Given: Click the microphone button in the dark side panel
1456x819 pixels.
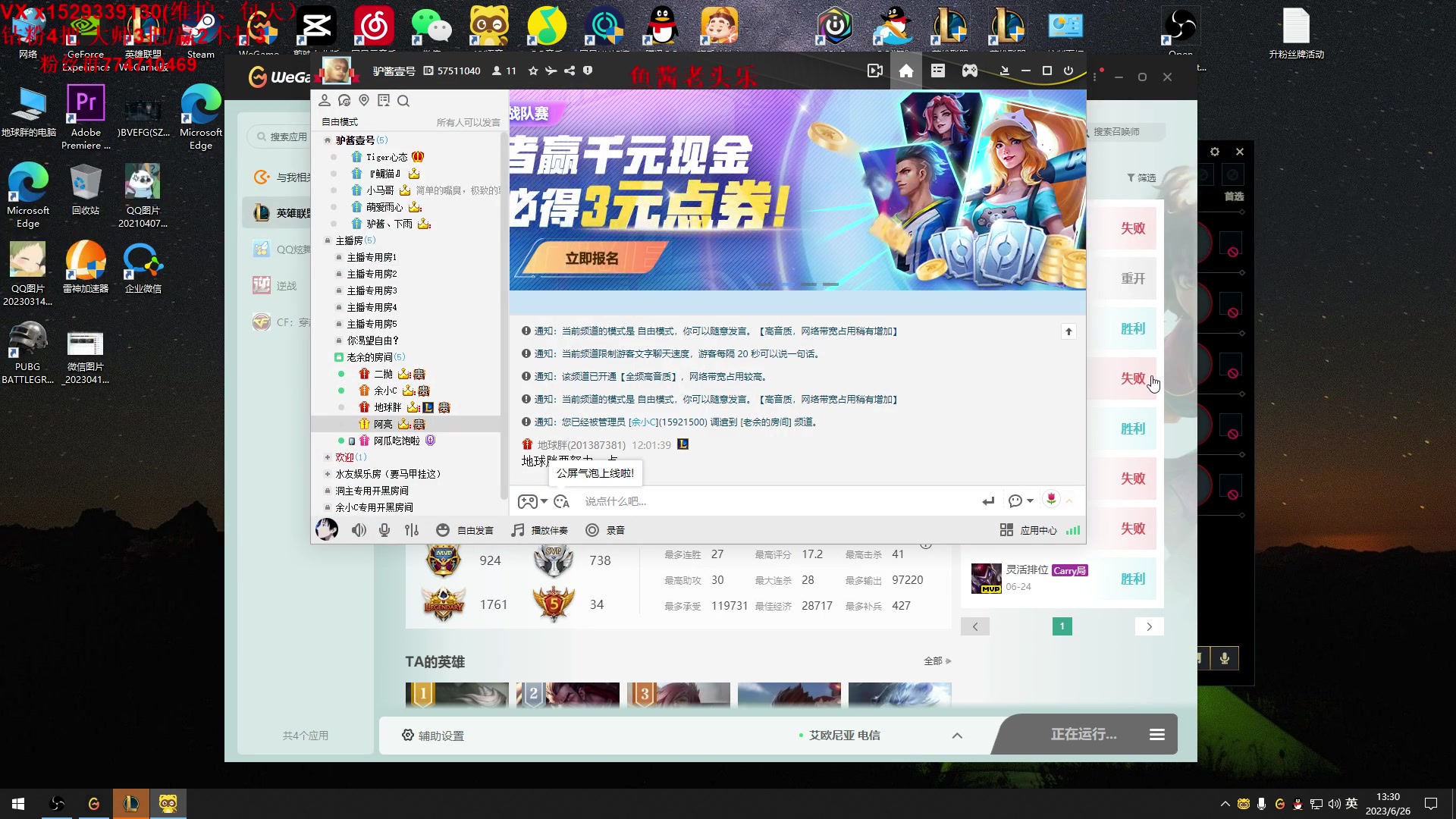Looking at the screenshot, I should click(1225, 658).
